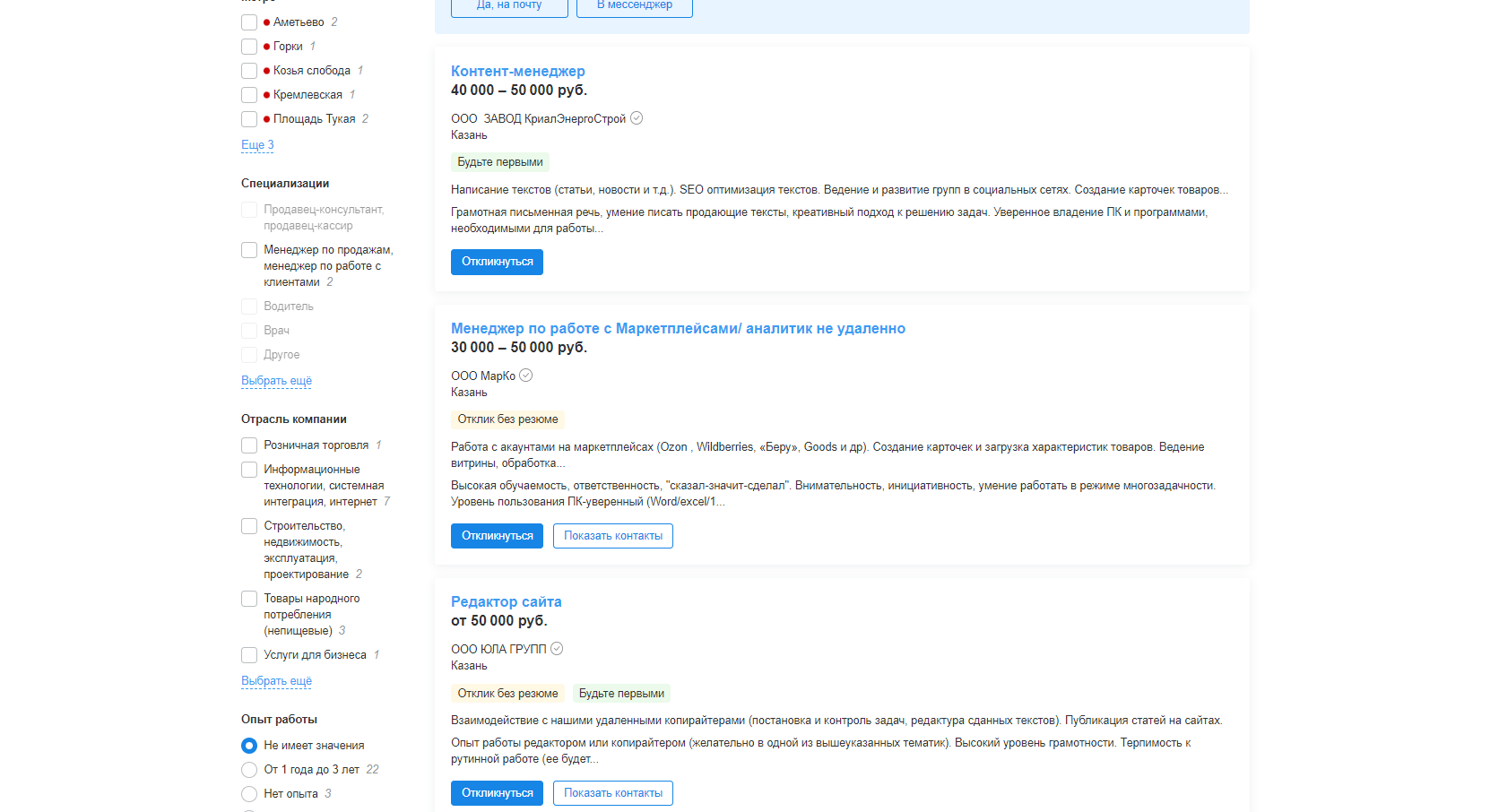The image size is (1490, 812).
Task: Check the Аметьево metro filter
Action: (249, 22)
